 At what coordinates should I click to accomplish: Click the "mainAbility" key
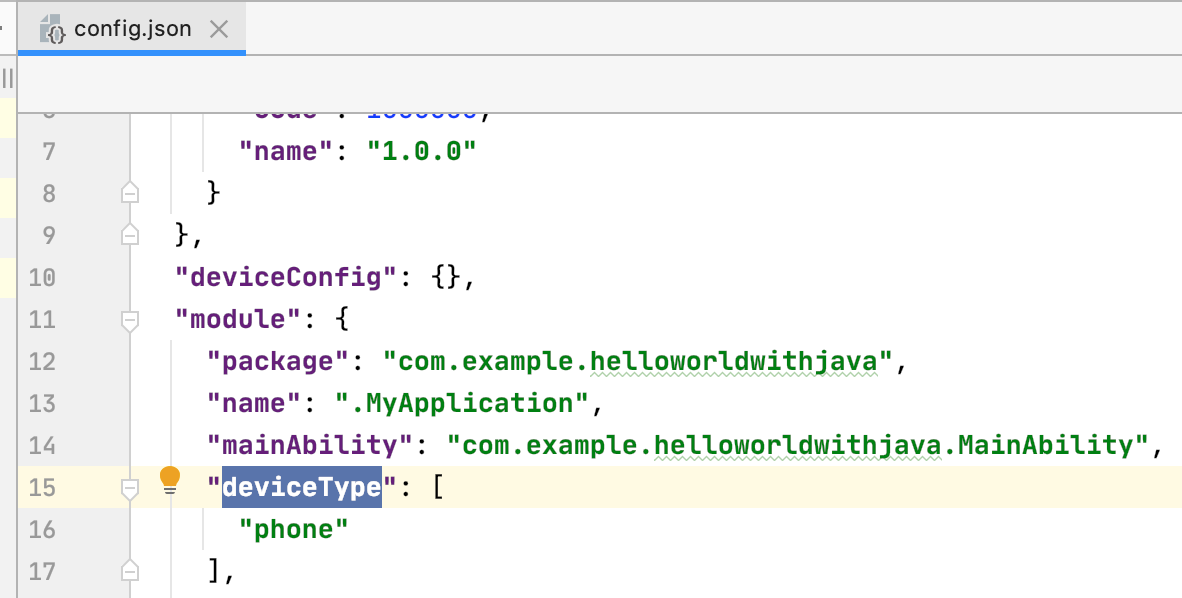tap(310, 445)
